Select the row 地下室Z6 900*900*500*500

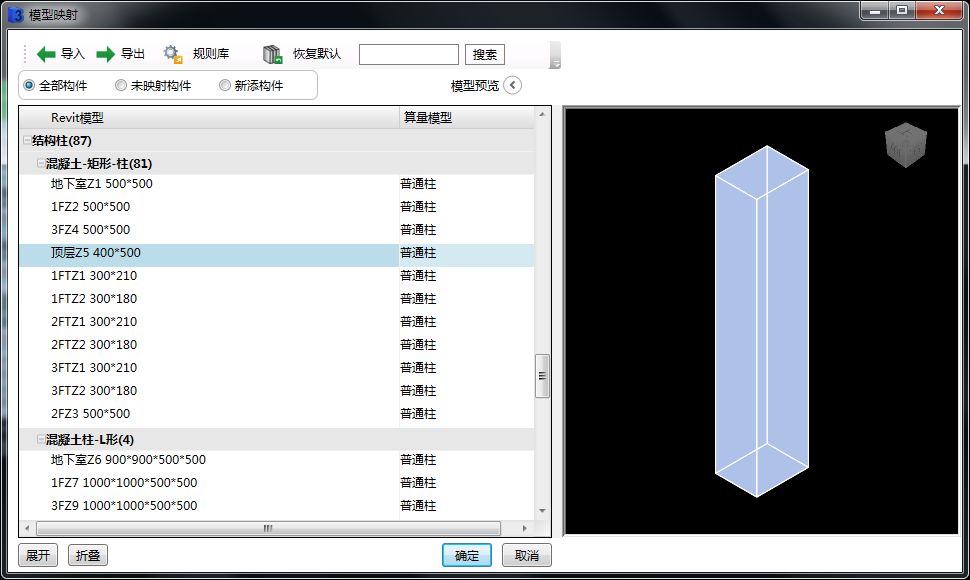pos(277,459)
